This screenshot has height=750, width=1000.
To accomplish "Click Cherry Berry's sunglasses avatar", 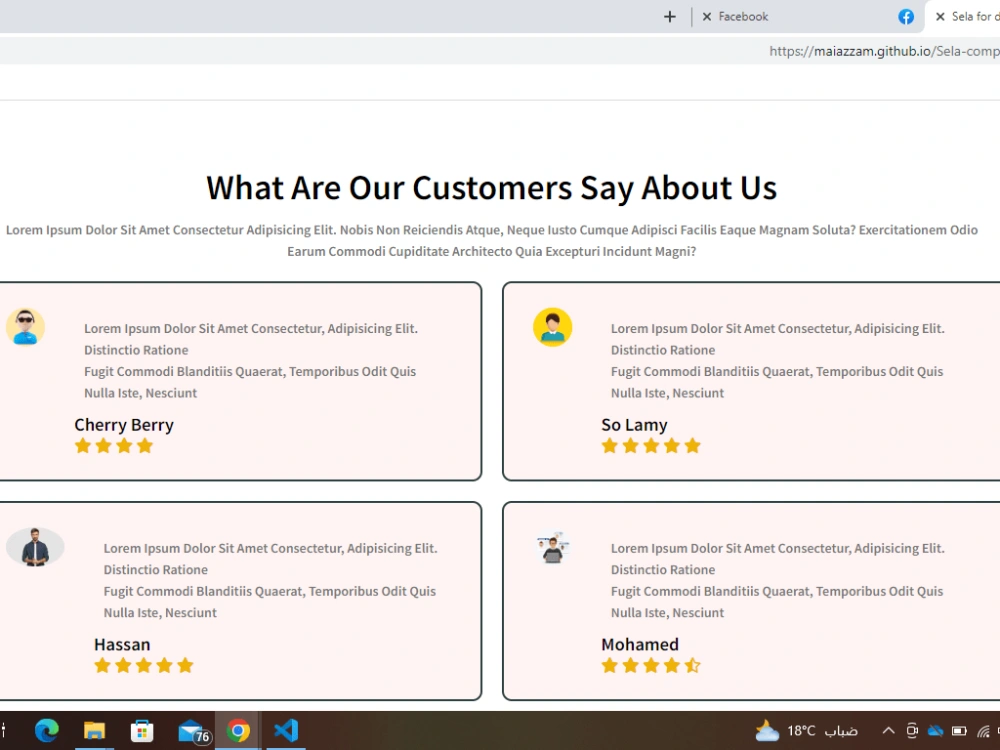I will click(26, 327).
